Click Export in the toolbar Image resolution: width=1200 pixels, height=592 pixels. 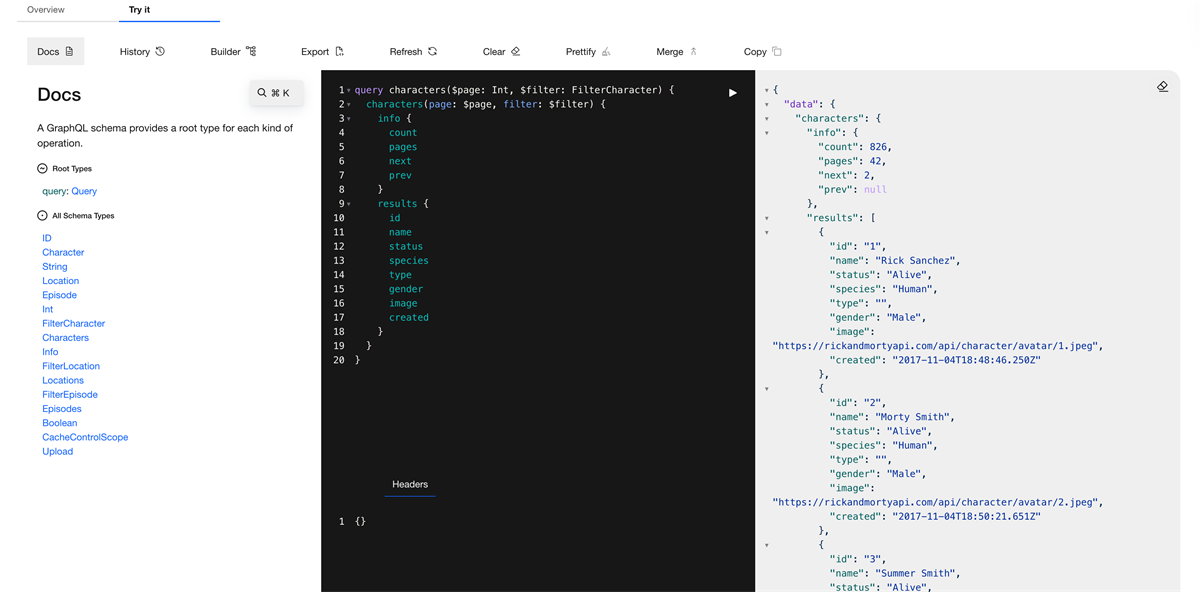[322, 51]
